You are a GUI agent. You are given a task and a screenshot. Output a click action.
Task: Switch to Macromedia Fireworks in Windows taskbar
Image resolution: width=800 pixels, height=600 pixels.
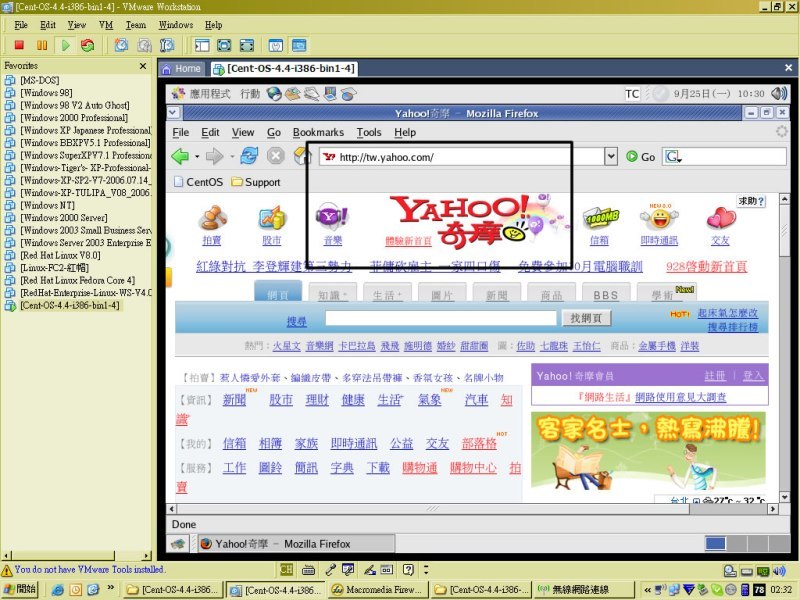tap(378, 590)
